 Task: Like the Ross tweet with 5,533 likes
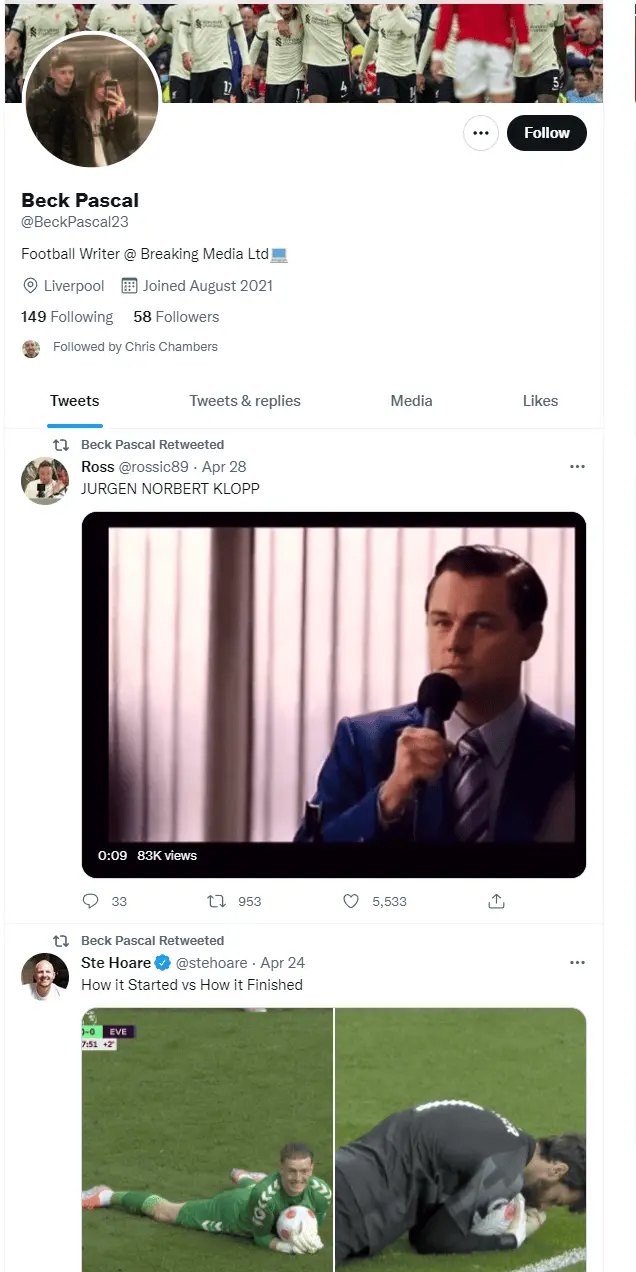click(x=351, y=901)
